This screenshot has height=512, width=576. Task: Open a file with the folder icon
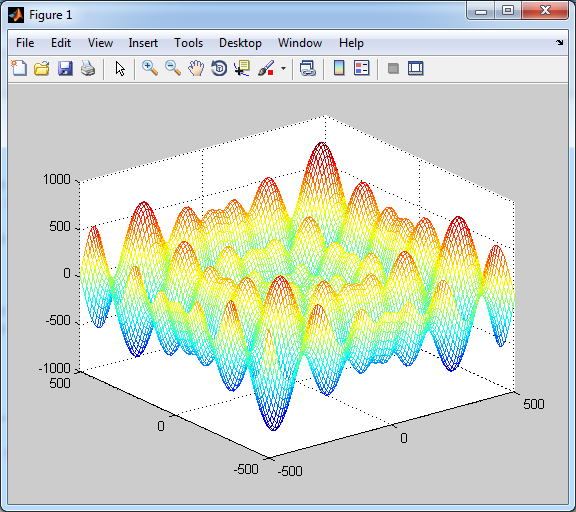tap(42, 68)
